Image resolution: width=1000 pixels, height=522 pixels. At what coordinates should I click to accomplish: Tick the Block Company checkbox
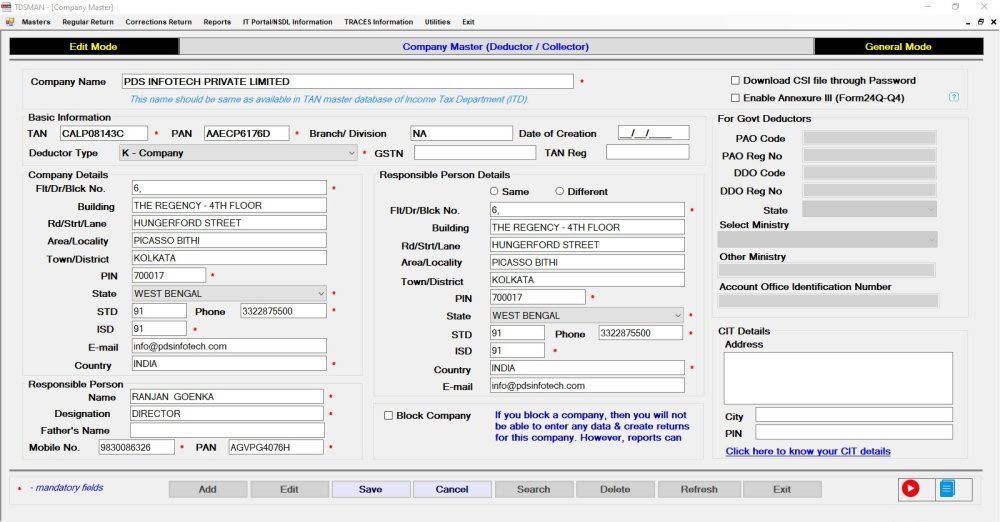click(388, 415)
